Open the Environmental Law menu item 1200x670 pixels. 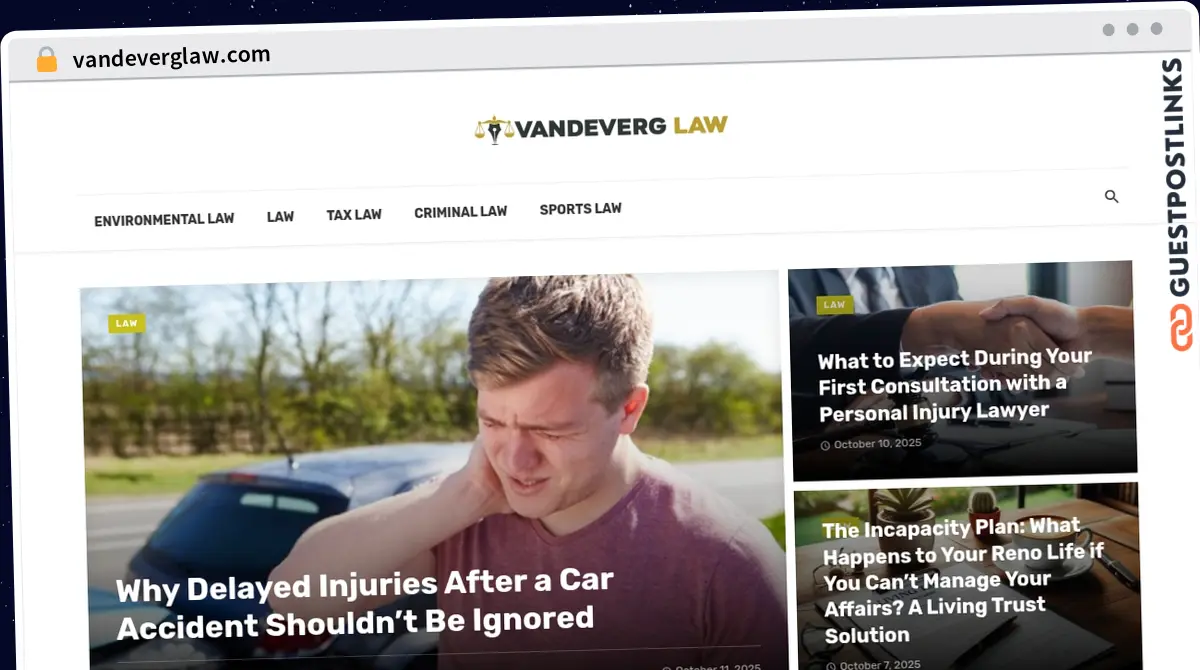[164, 219]
